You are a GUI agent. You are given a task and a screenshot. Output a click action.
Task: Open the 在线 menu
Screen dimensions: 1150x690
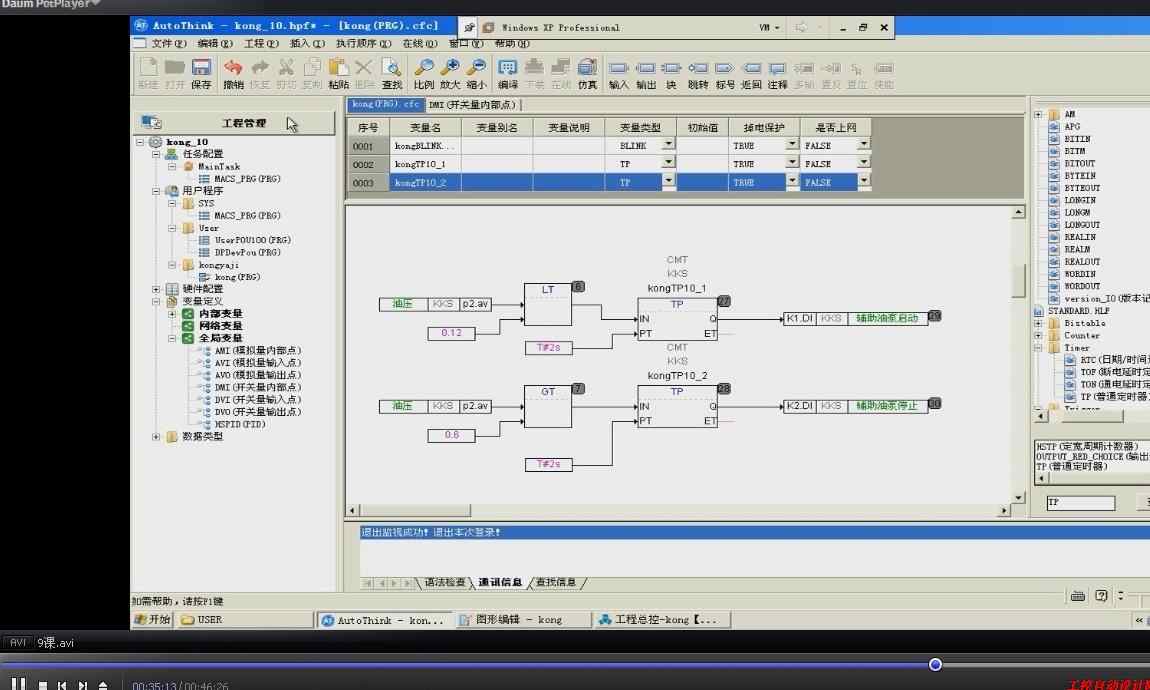point(420,44)
